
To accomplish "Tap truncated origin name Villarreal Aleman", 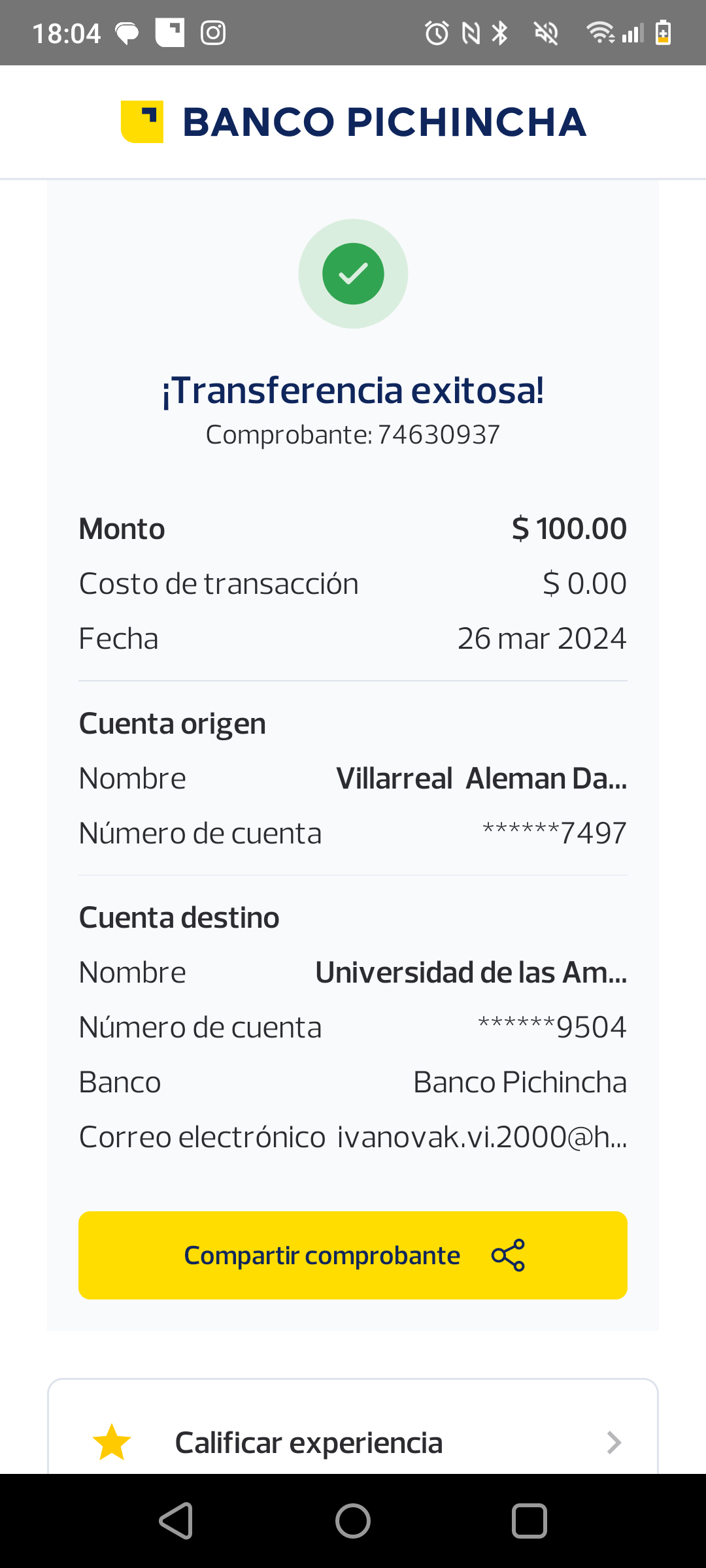I will coord(481,779).
